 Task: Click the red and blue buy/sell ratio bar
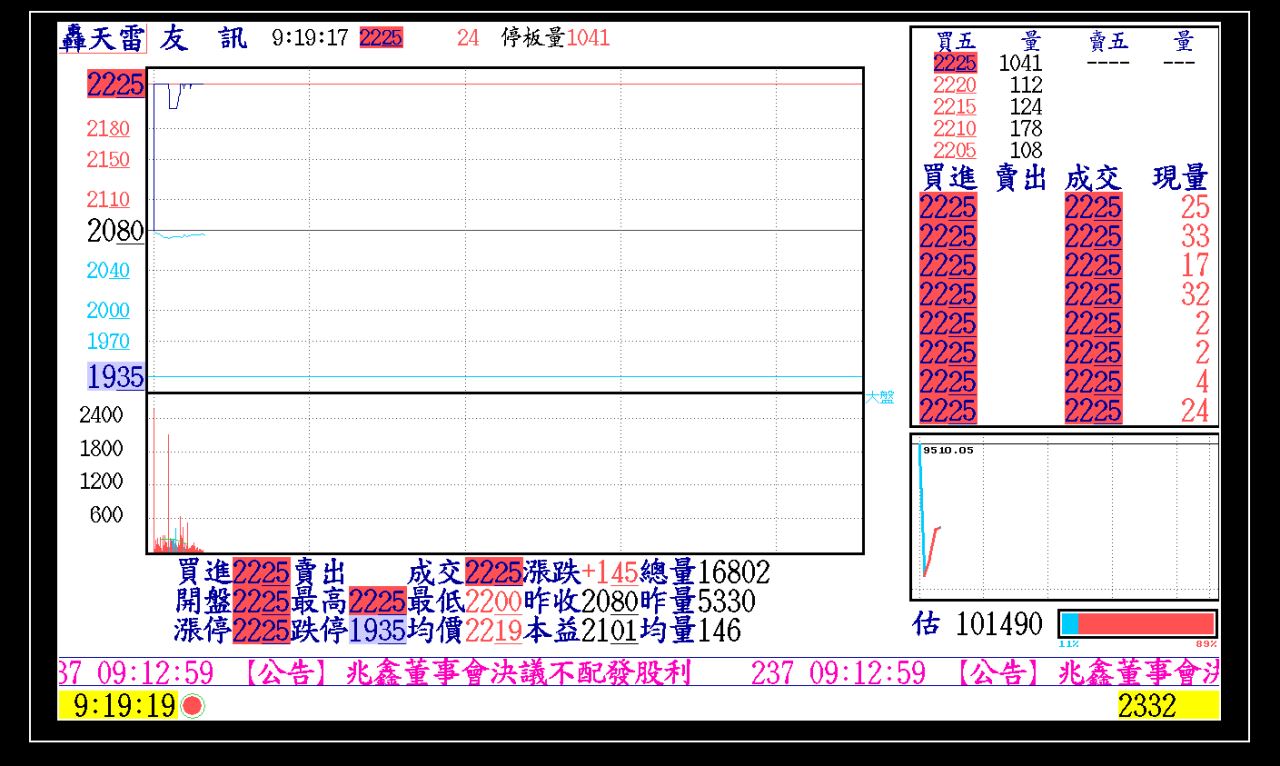[x=1137, y=624]
